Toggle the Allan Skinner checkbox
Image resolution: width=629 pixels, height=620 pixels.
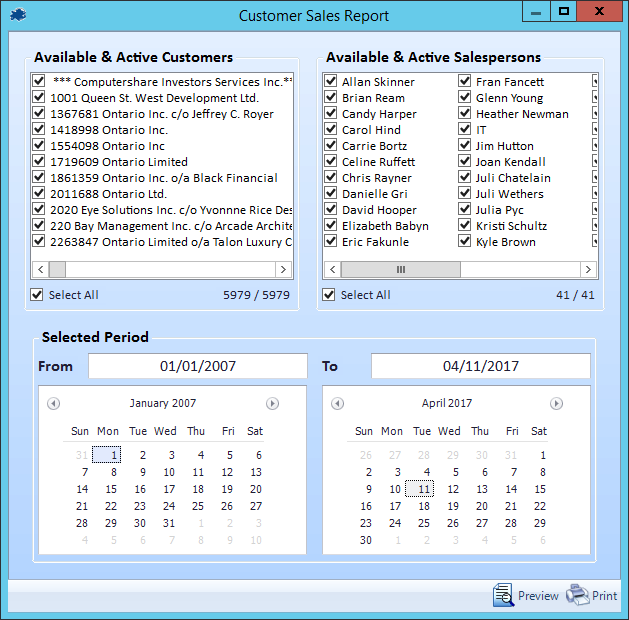click(331, 82)
